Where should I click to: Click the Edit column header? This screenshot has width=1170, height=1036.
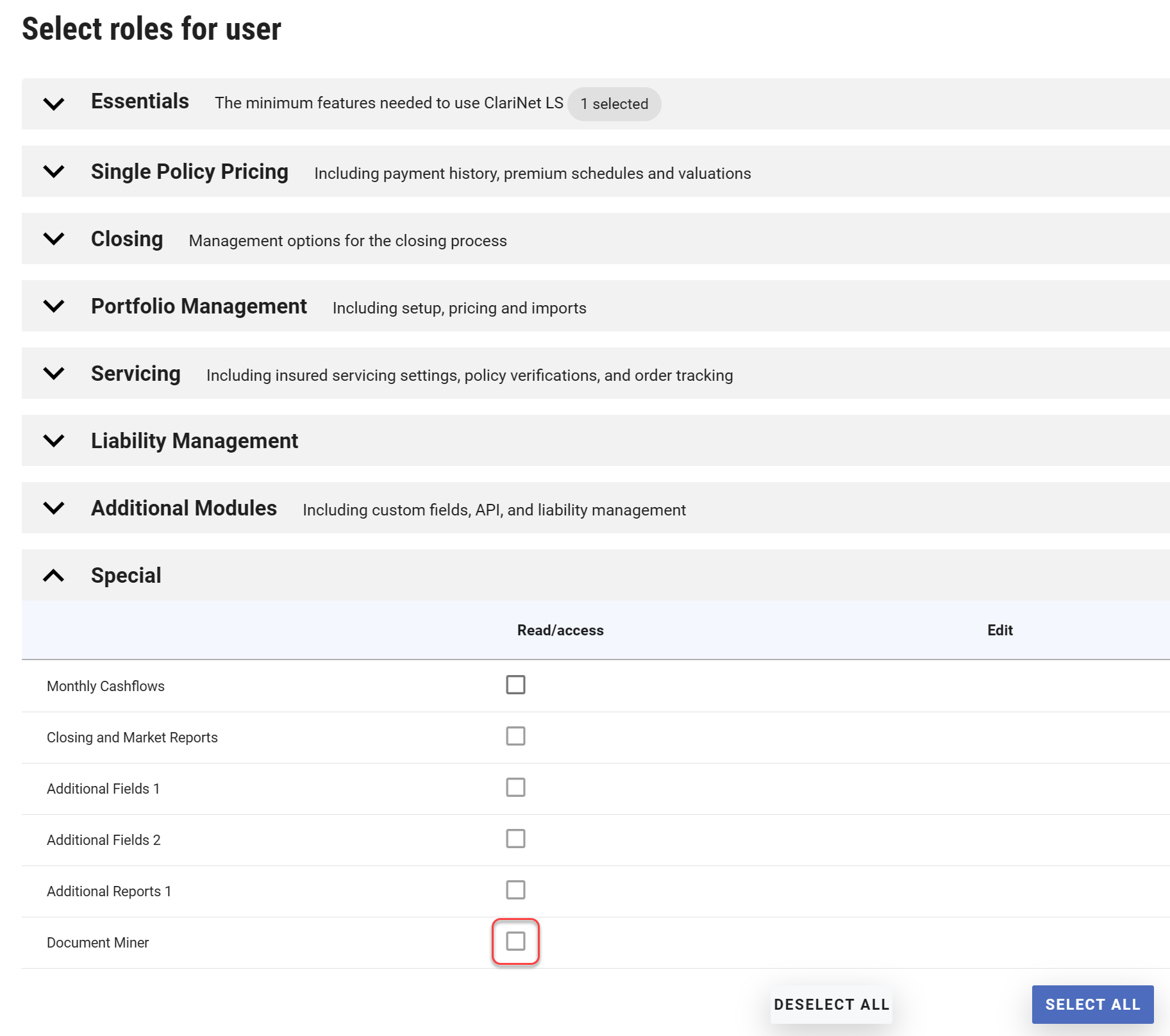(x=999, y=630)
